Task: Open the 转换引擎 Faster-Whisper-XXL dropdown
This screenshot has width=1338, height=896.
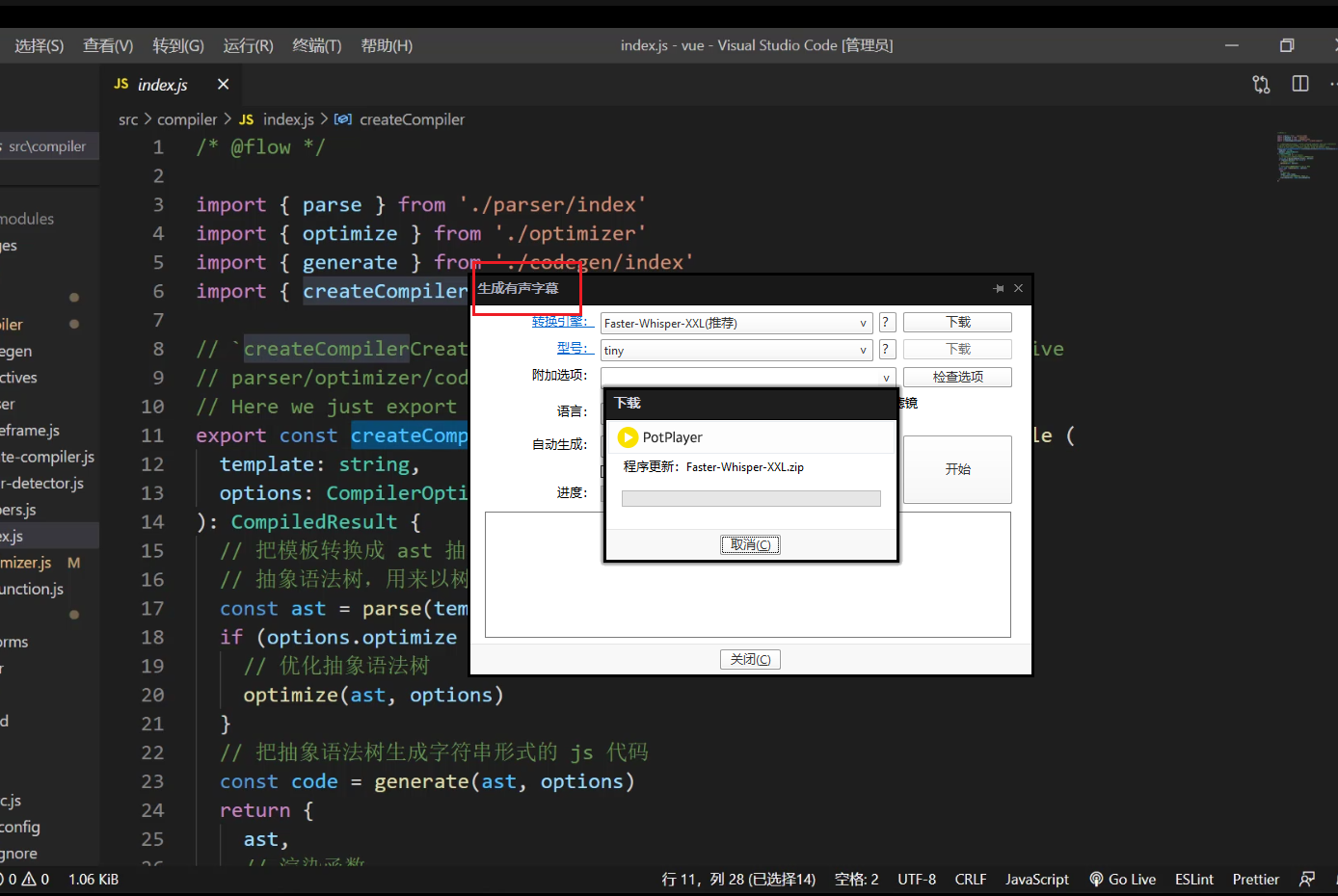Action: click(x=736, y=323)
